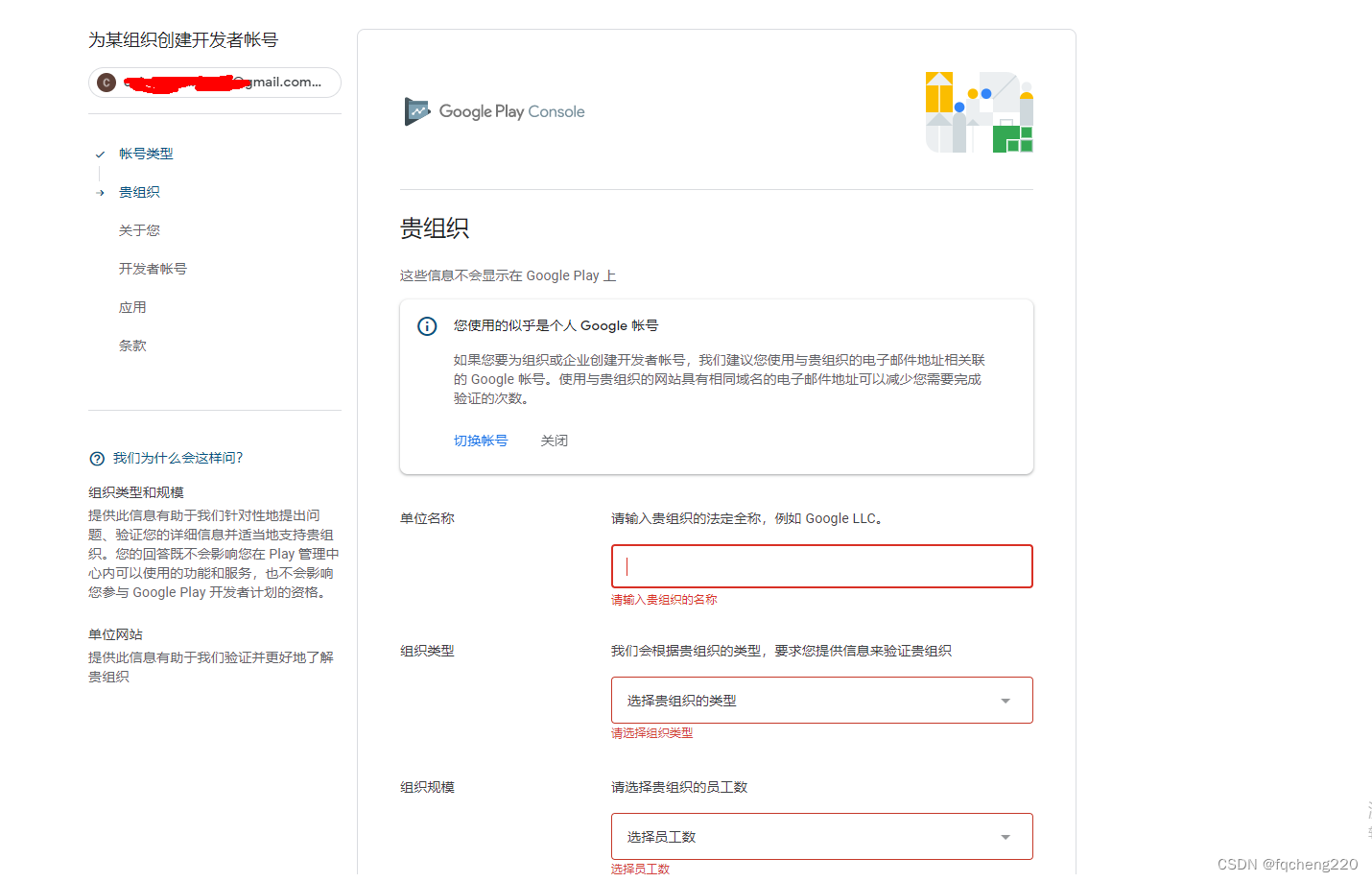Click the 单位名称 text input field

[821, 566]
